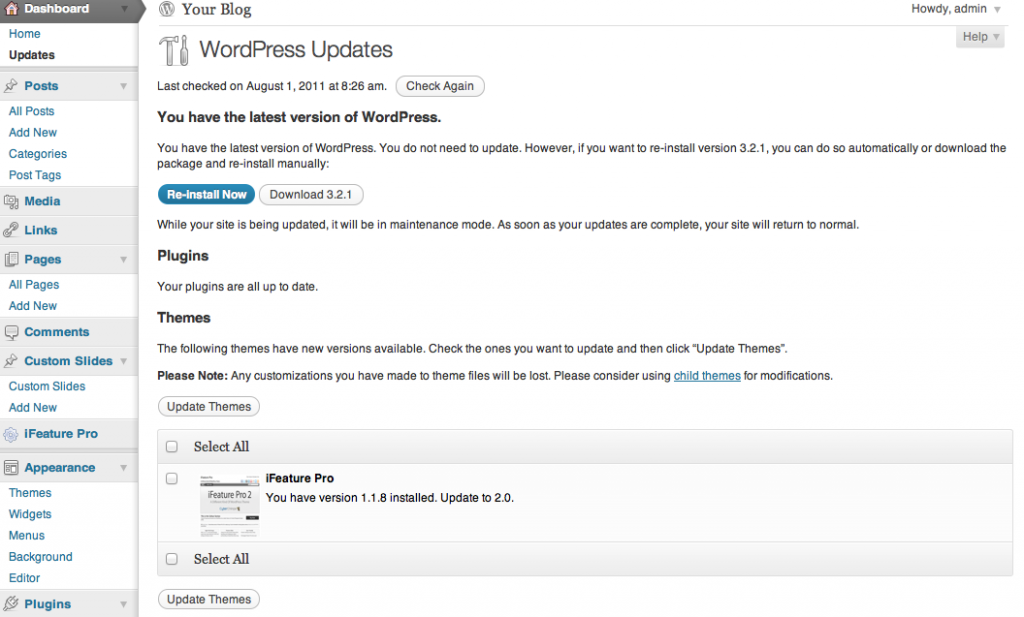
Task: Click the Comments speech bubble icon
Action: tap(11, 332)
